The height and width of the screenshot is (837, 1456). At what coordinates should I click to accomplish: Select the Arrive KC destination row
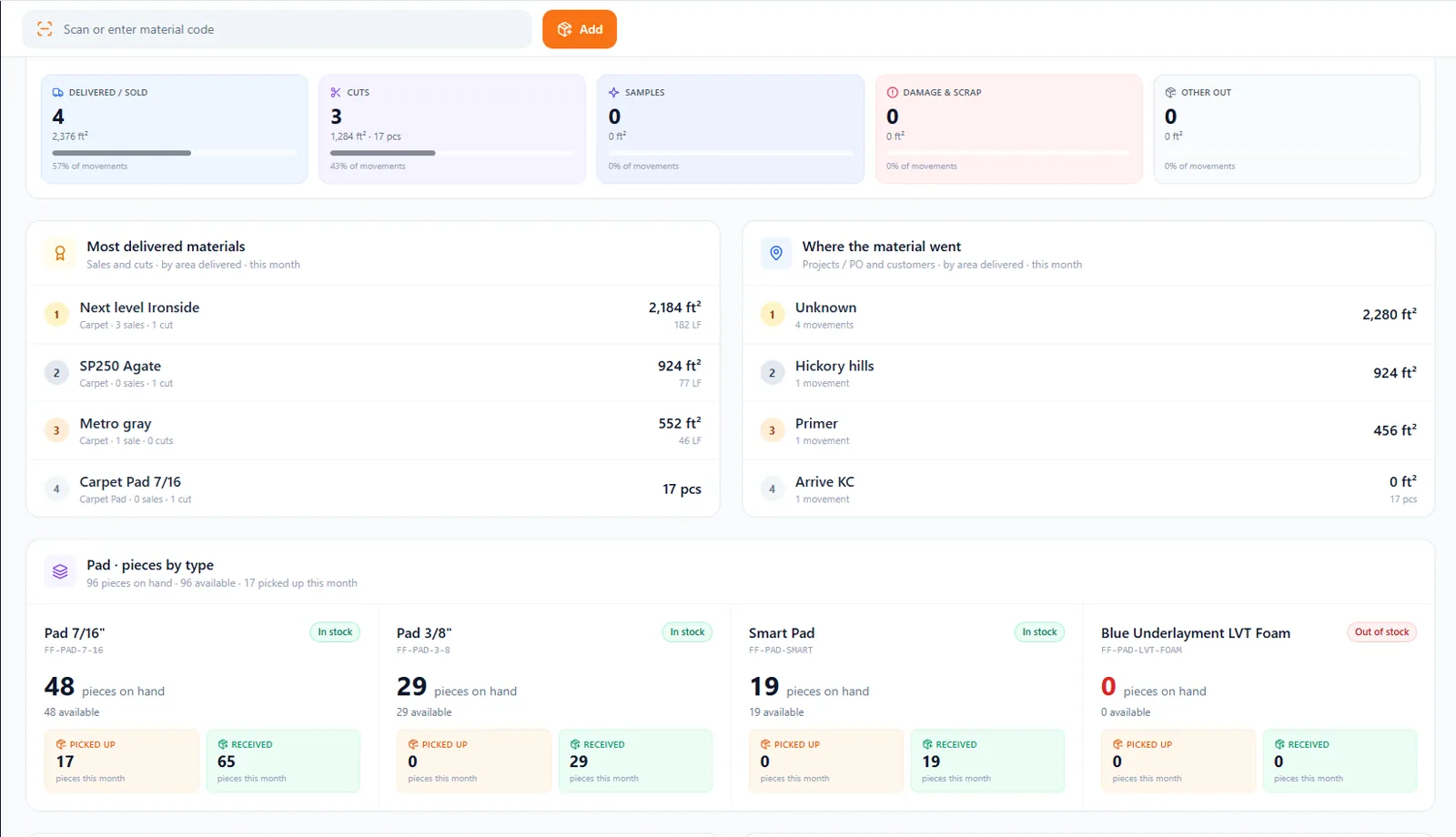pyautogui.click(x=1088, y=489)
